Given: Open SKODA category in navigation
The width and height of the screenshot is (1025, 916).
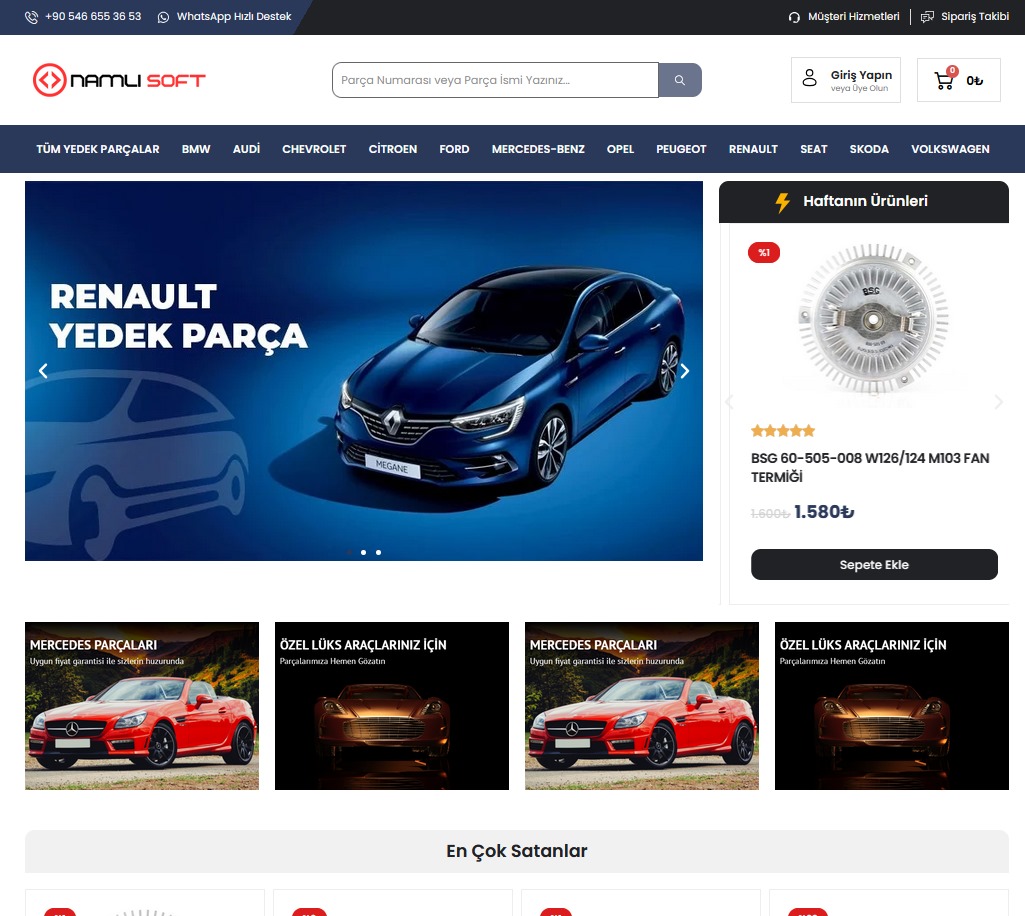Looking at the screenshot, I should (x=869, y=149).
